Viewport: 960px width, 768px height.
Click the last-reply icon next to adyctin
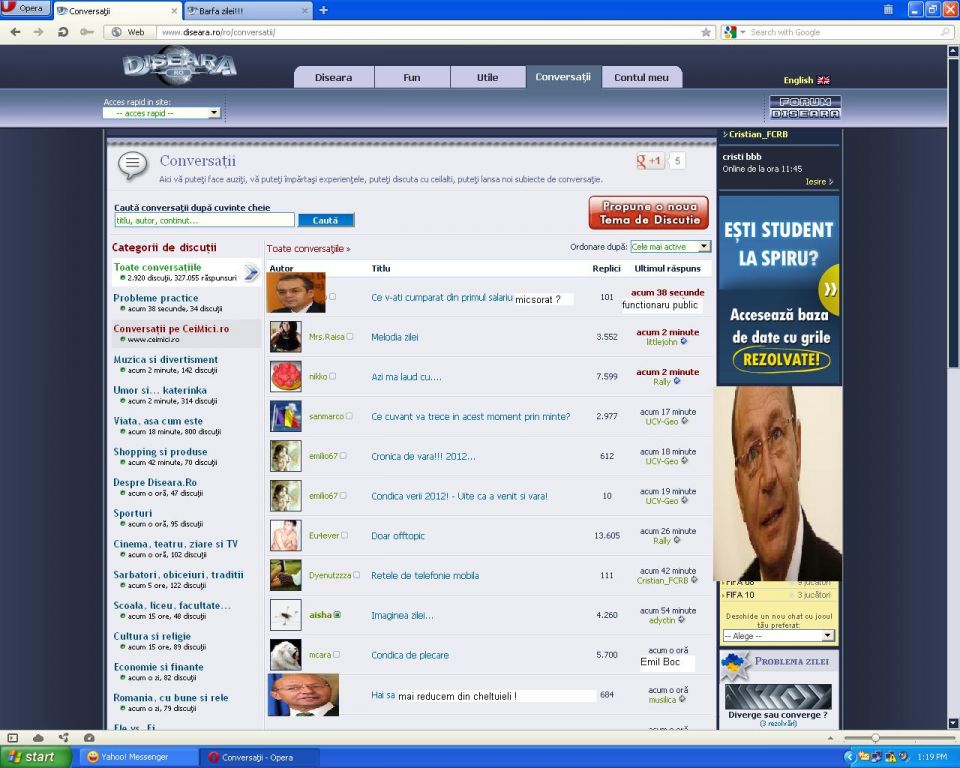pos(681,620)
